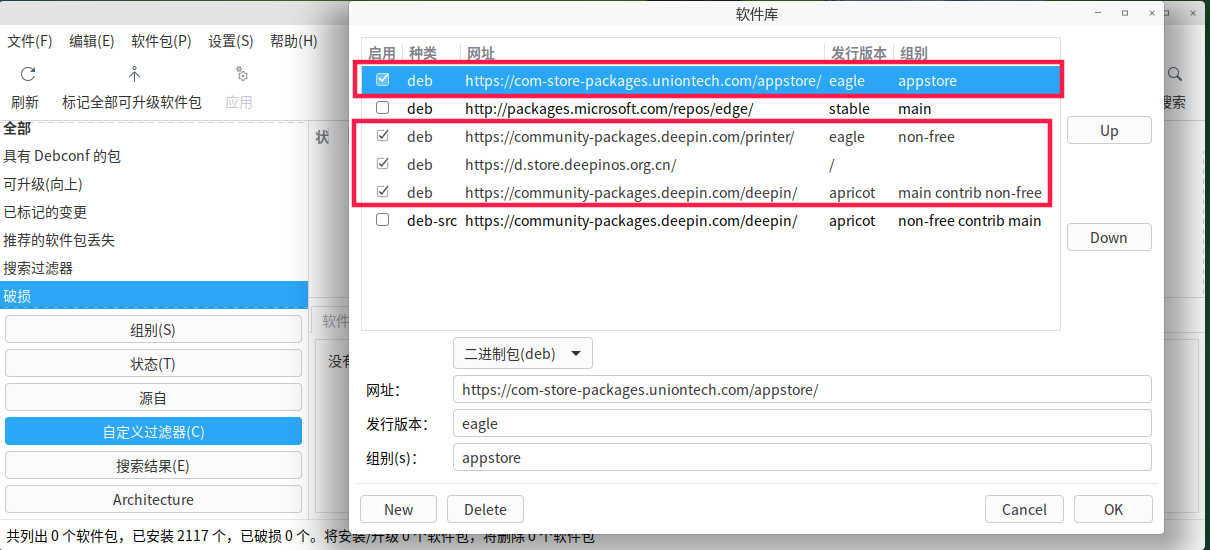Screen dimensions: 1210x550
Task: Click the 源自 filter button
Action: (x=153, y=398)
